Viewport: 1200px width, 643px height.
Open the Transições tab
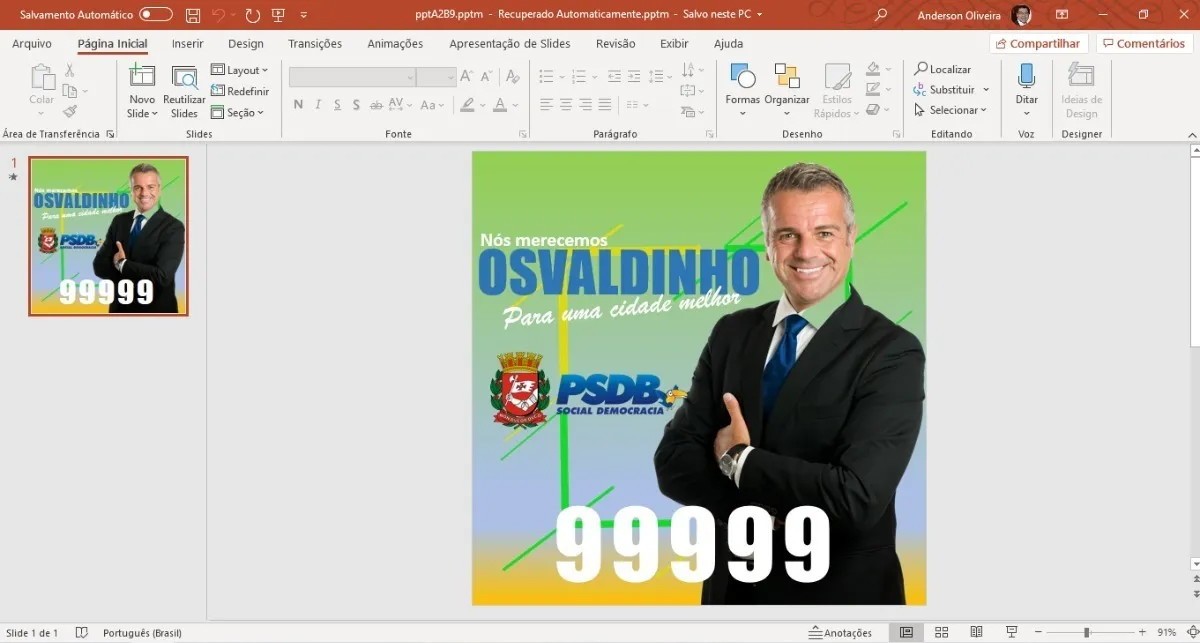coord(315,44)
